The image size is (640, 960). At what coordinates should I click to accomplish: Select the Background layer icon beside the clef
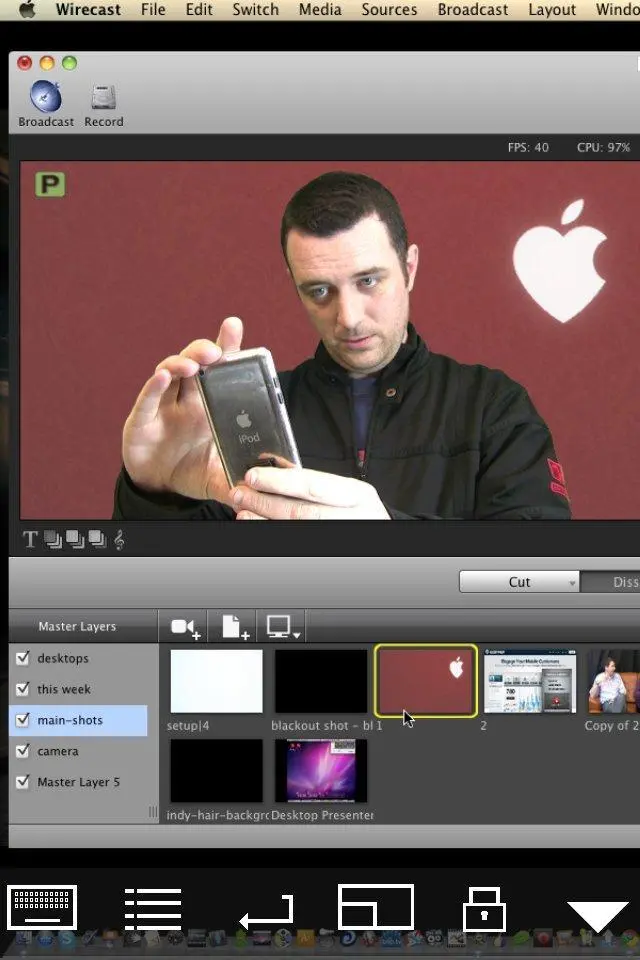[x=97, y=539]
